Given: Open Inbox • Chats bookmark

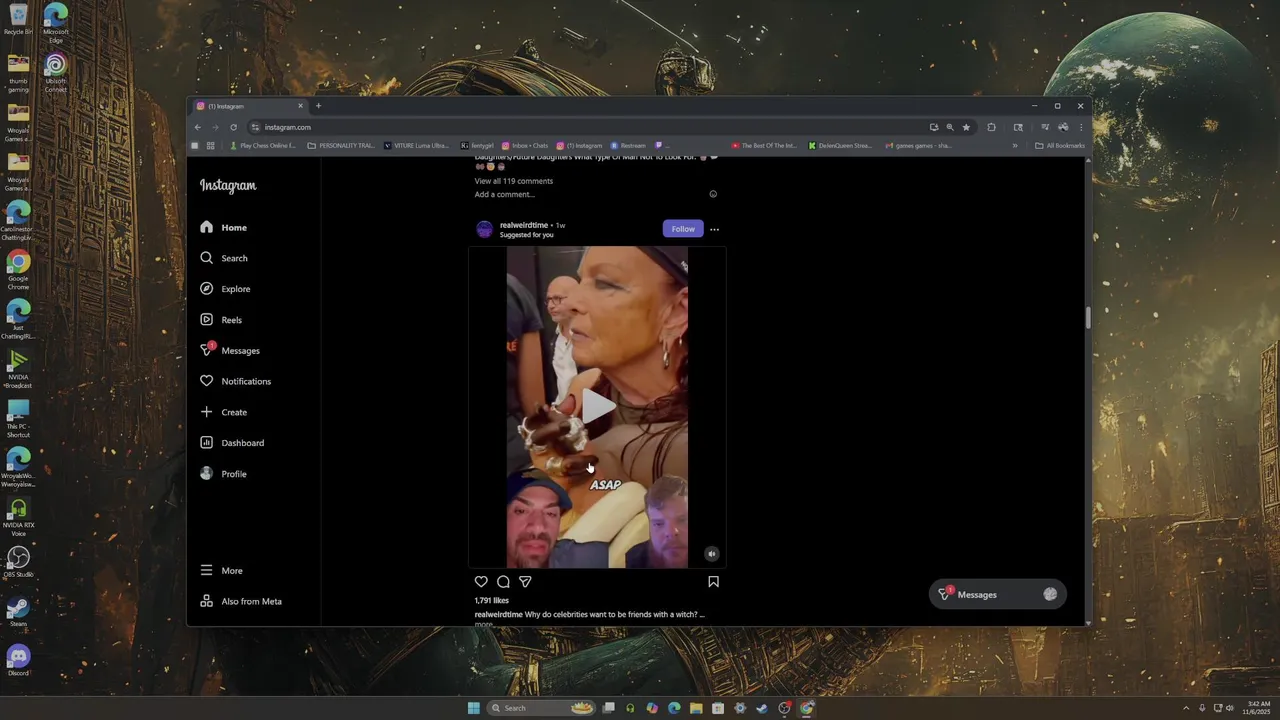Looking at the screenshot, I should pyautogui.click(x=525, y=146).
